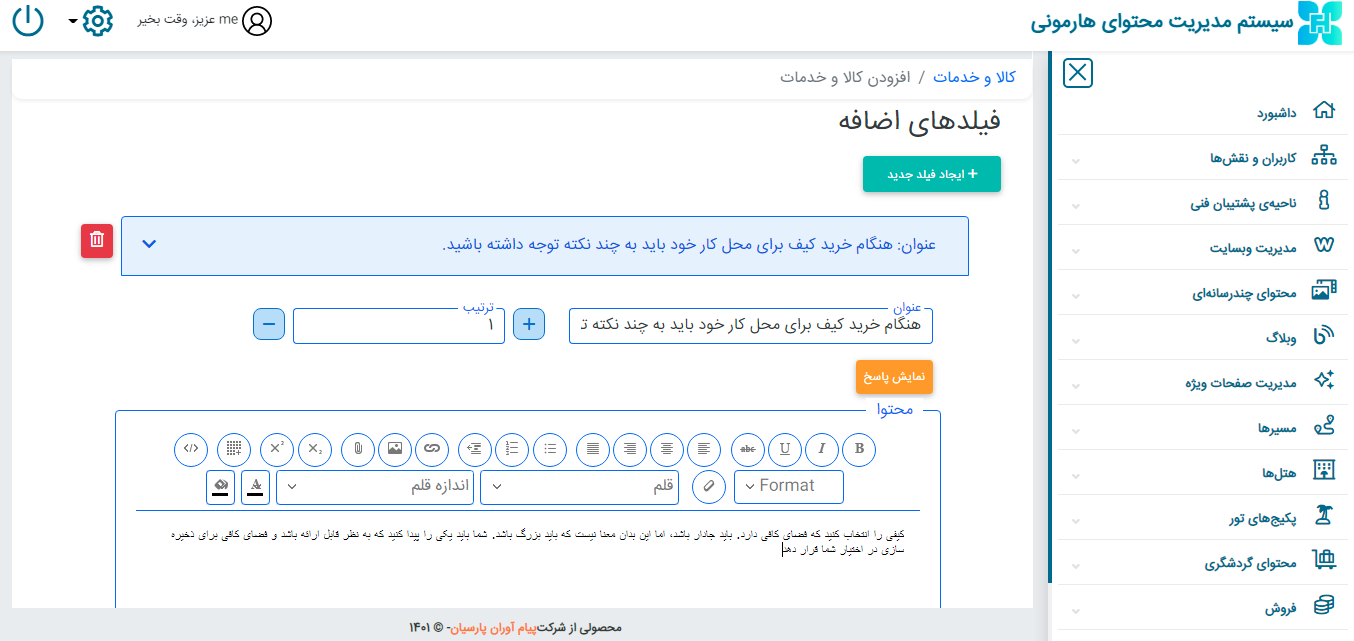1354x641 pixels.
Task: Toggle bold formatting in the editor
Action: coord(859,450)
